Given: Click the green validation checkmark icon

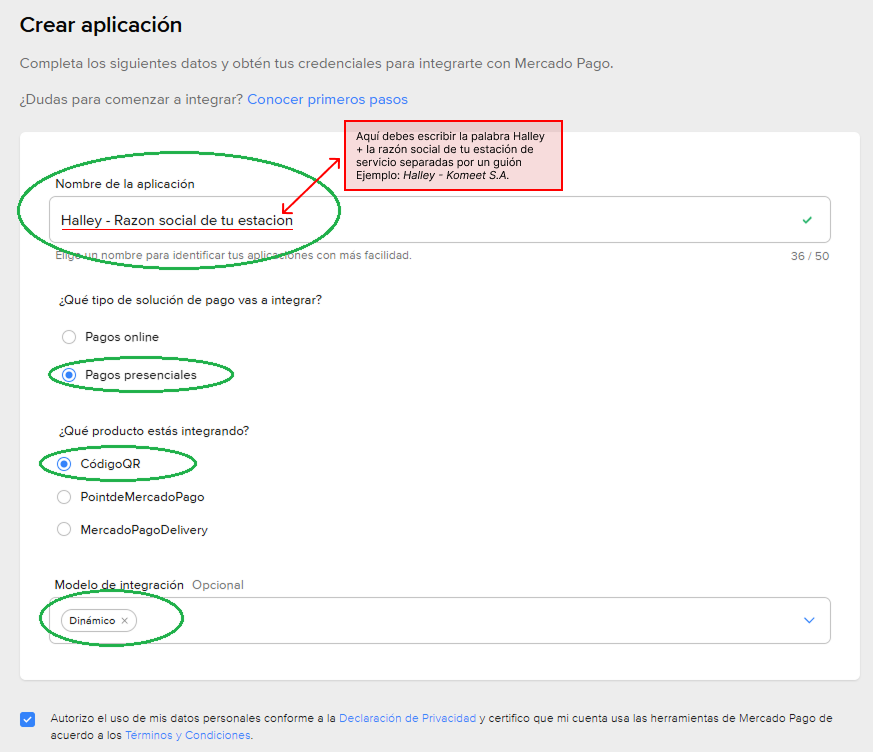Looking at the screenshot, I should point(807,220).
